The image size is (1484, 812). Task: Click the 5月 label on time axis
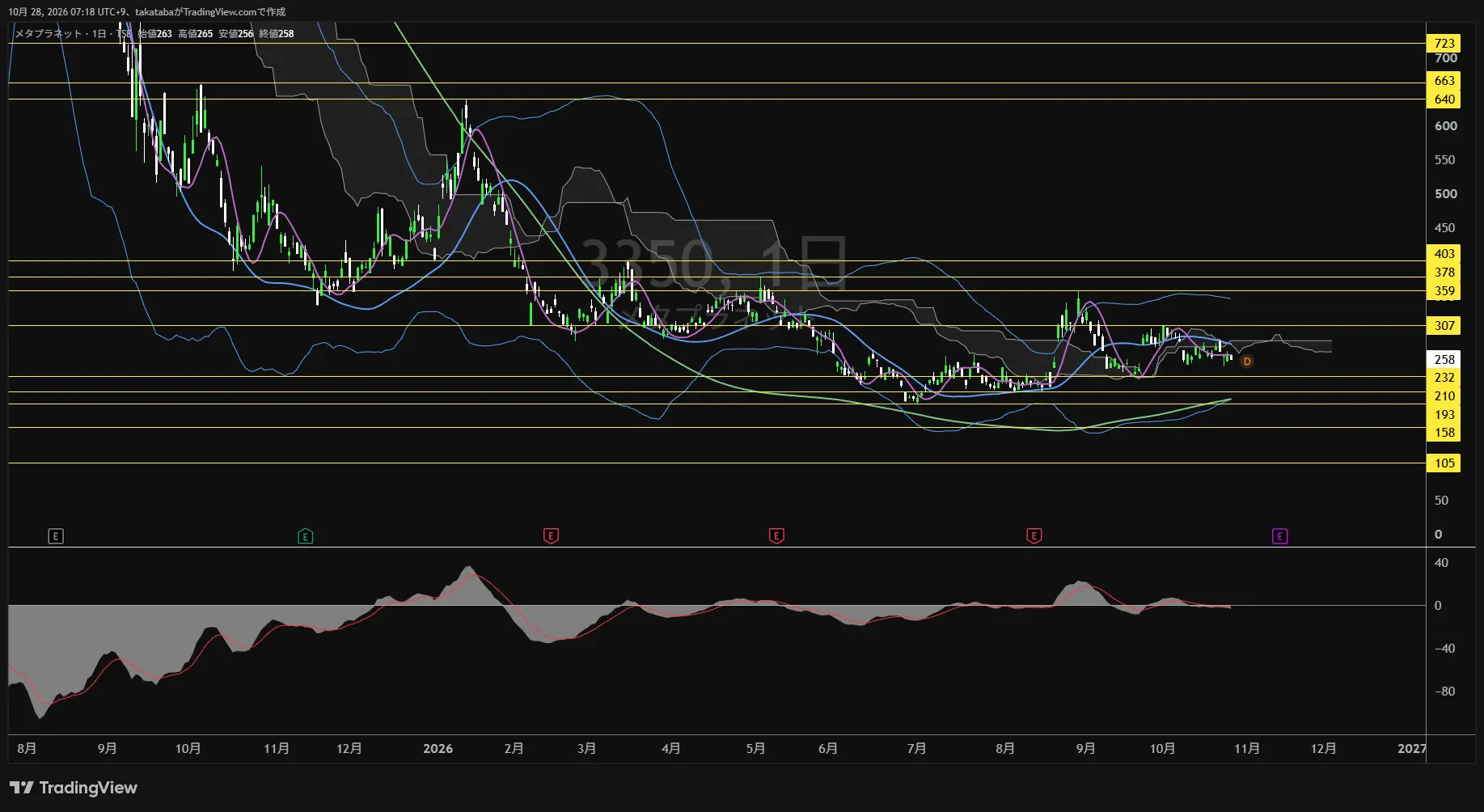click(755, 749)
